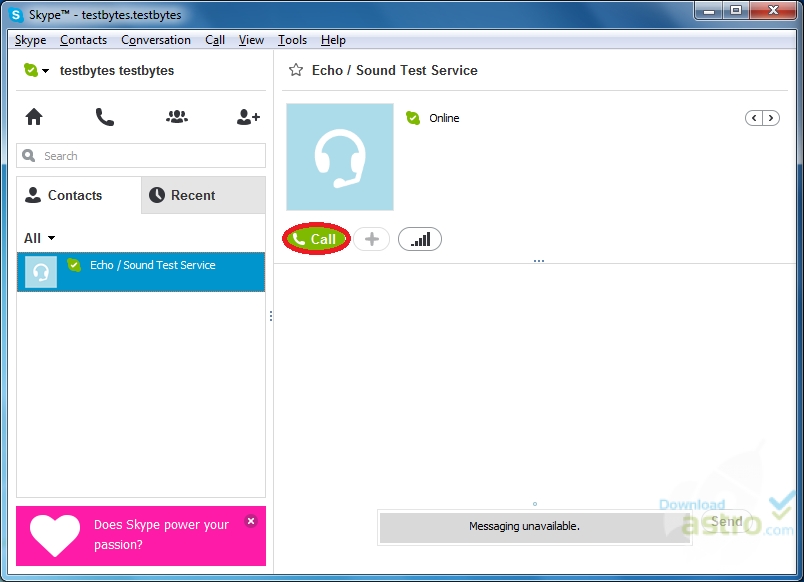Click the plus add-to-conversation button
The width and height of the screenshot is (804, 582).
click(372, 239)
